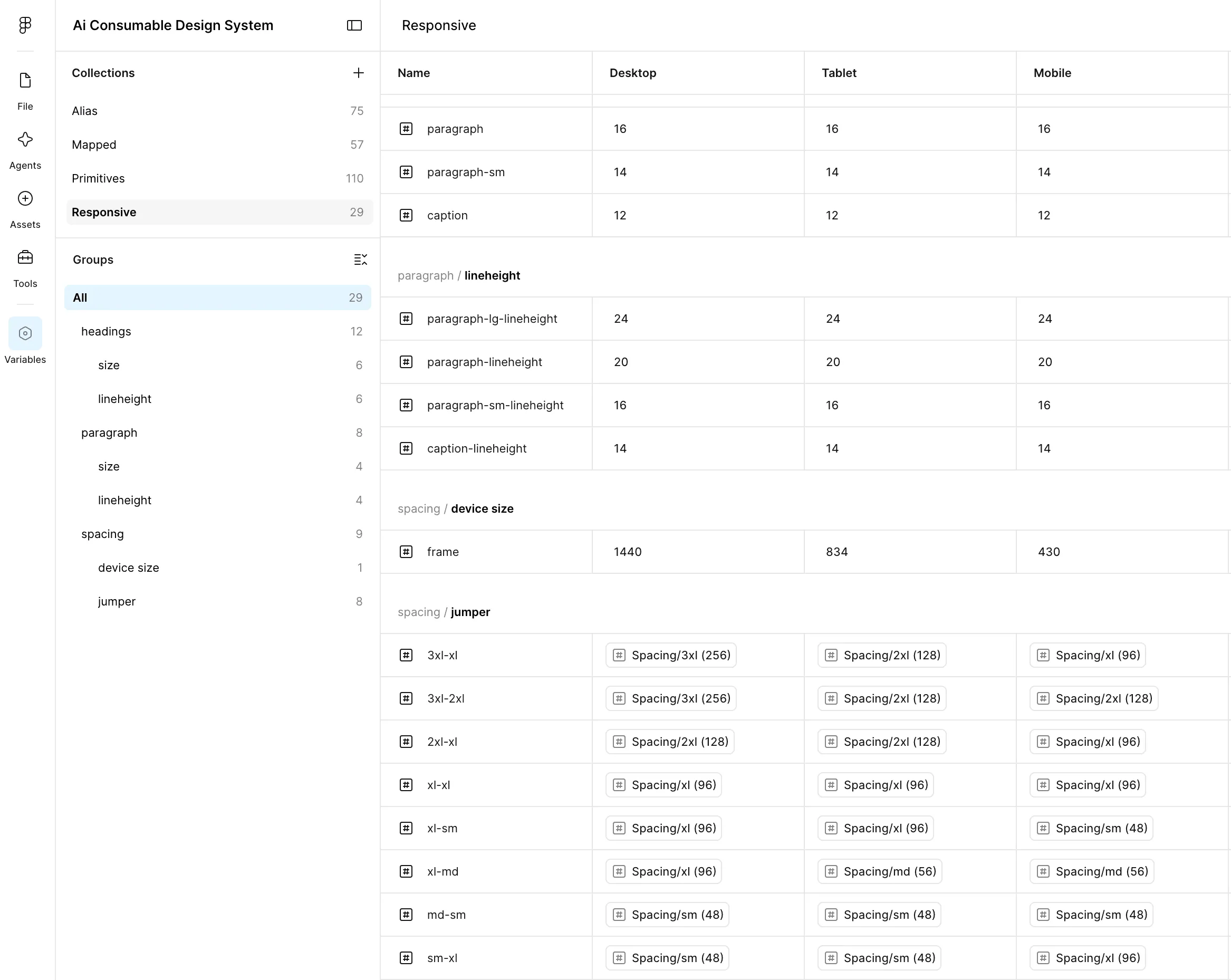Open the Agents sidebar panel

(25, 150)
